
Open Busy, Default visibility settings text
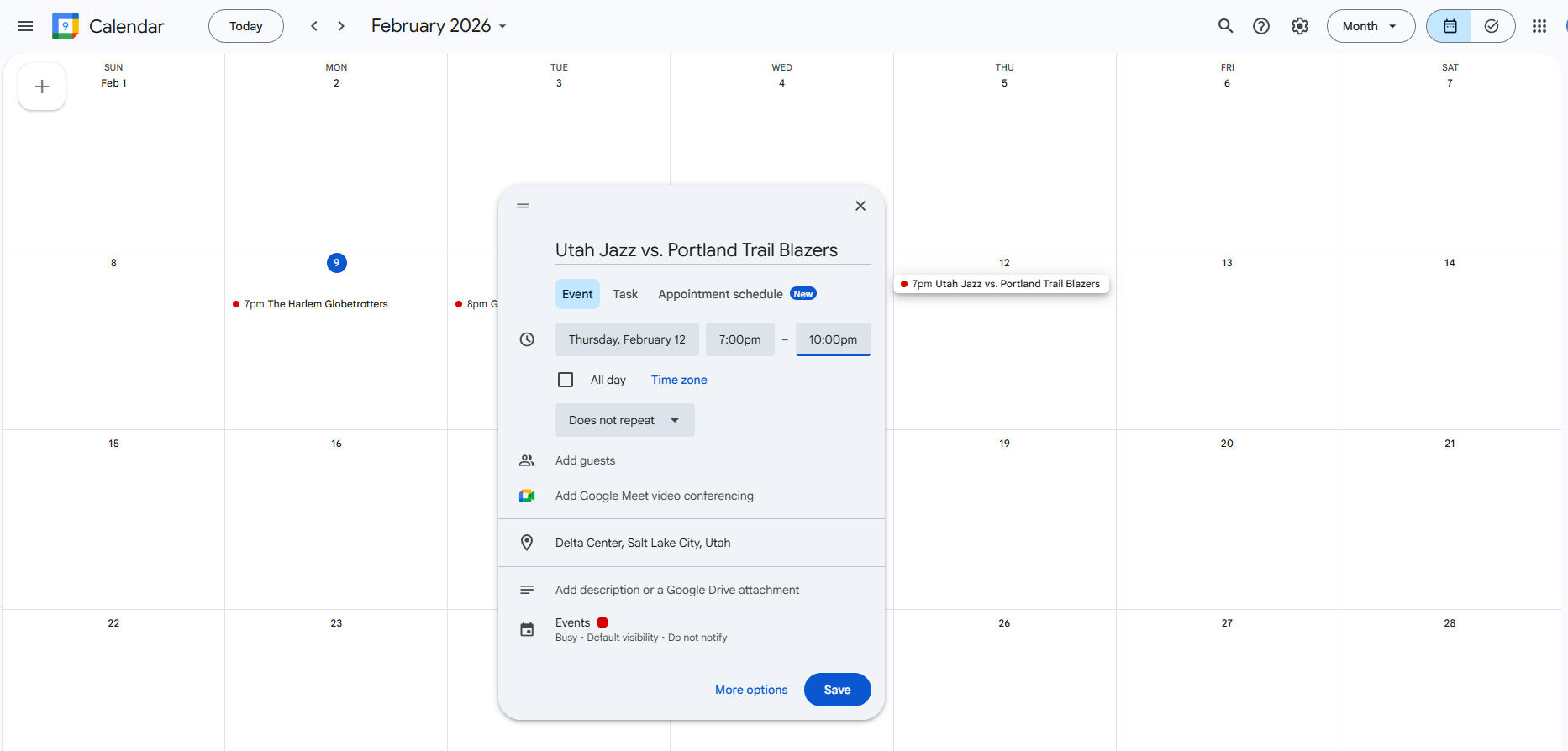[x=641, y=638]
